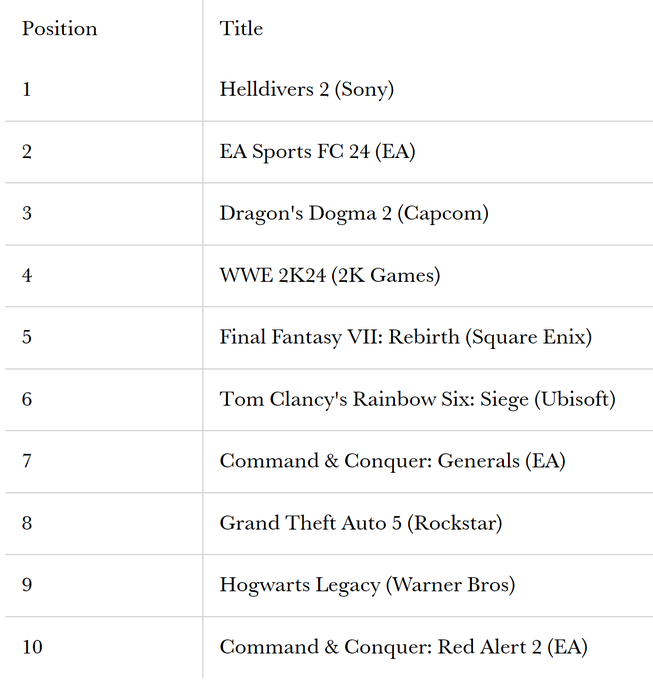
Task: Click the Position column header
Action: pyautogui.click(x=60, y=28)
